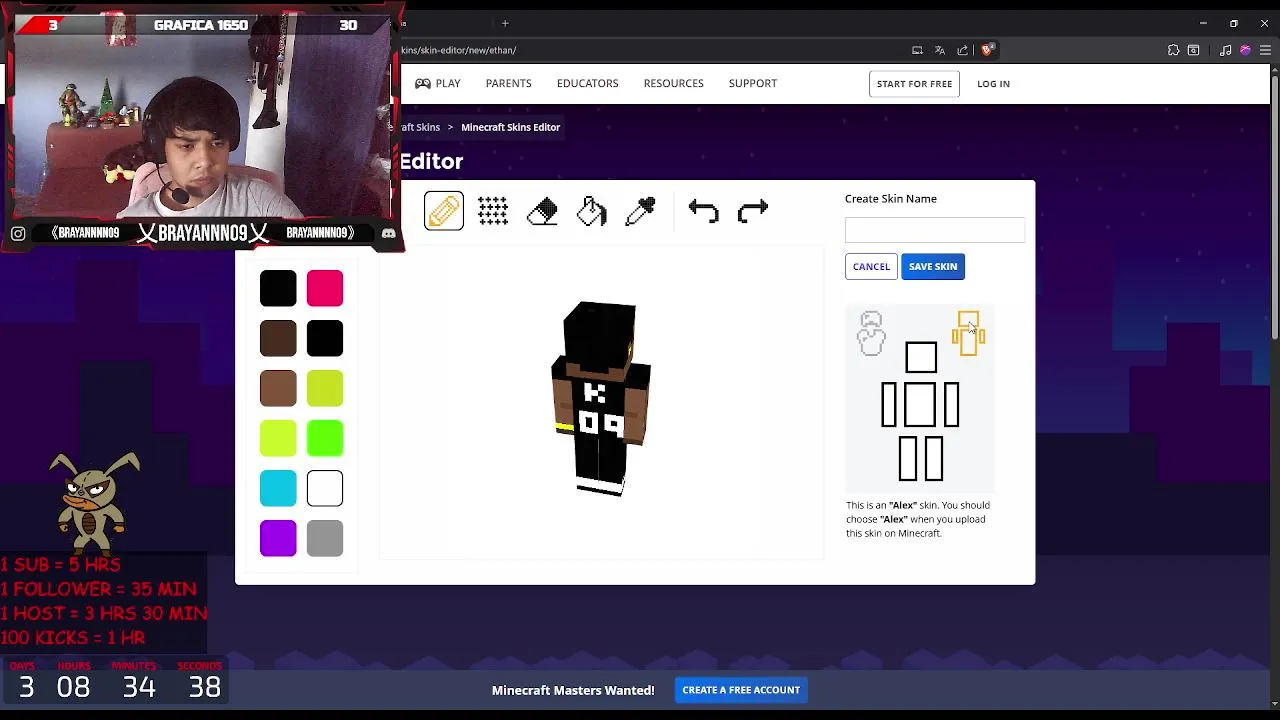Select the eyedropper color picker tool

pyautogui.click(x=640, y=210)
